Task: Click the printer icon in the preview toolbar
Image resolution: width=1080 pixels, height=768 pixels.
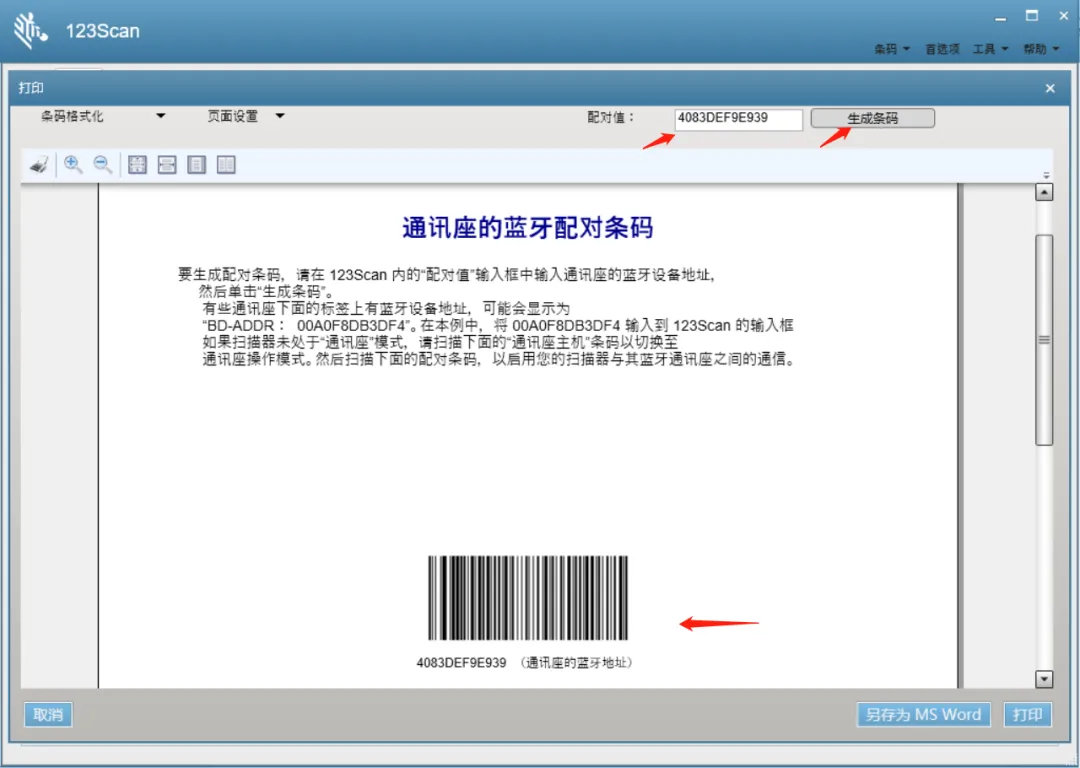Action: [x=38, y=165]
